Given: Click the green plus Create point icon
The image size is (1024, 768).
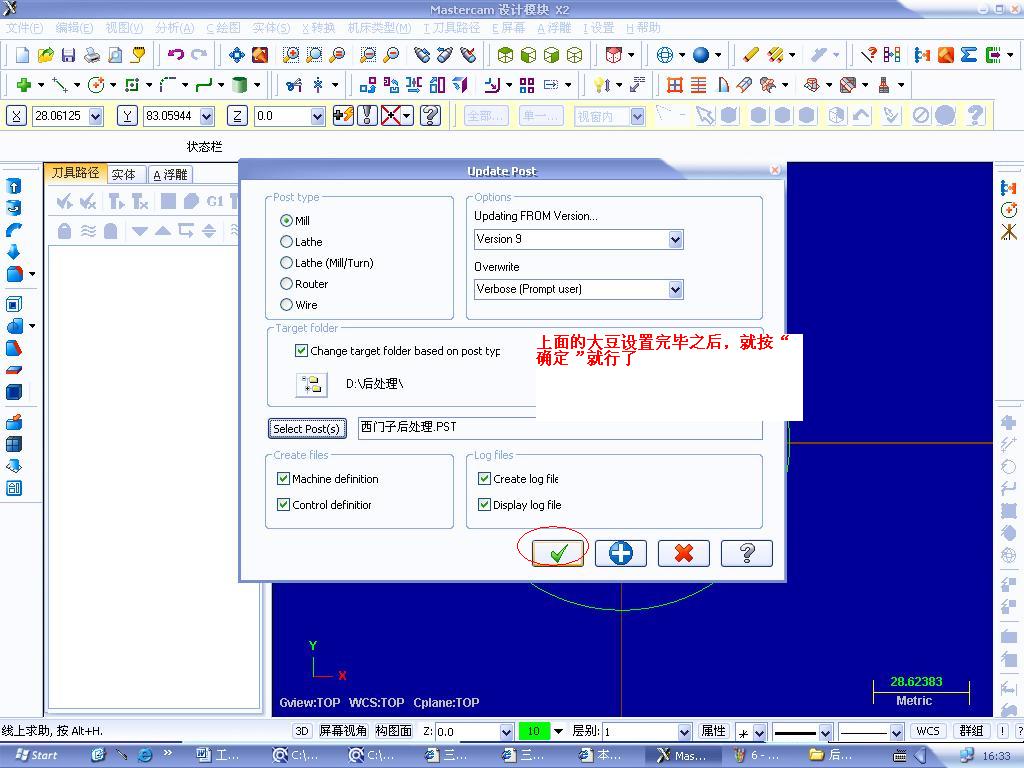Looking at the screenshot, I should pyautogui.click(x=24, y=85).
